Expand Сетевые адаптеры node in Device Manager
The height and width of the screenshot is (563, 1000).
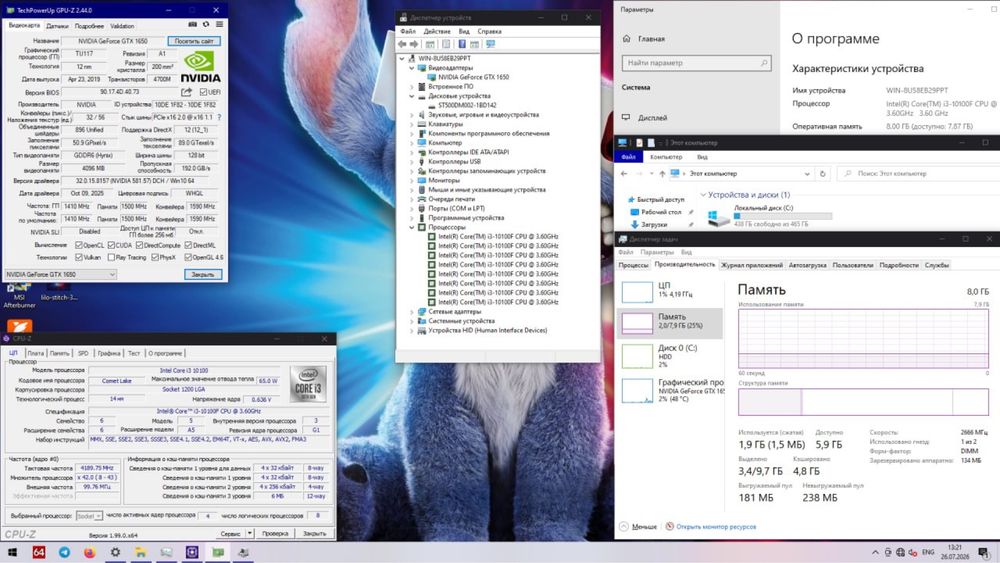coord(411,312)
